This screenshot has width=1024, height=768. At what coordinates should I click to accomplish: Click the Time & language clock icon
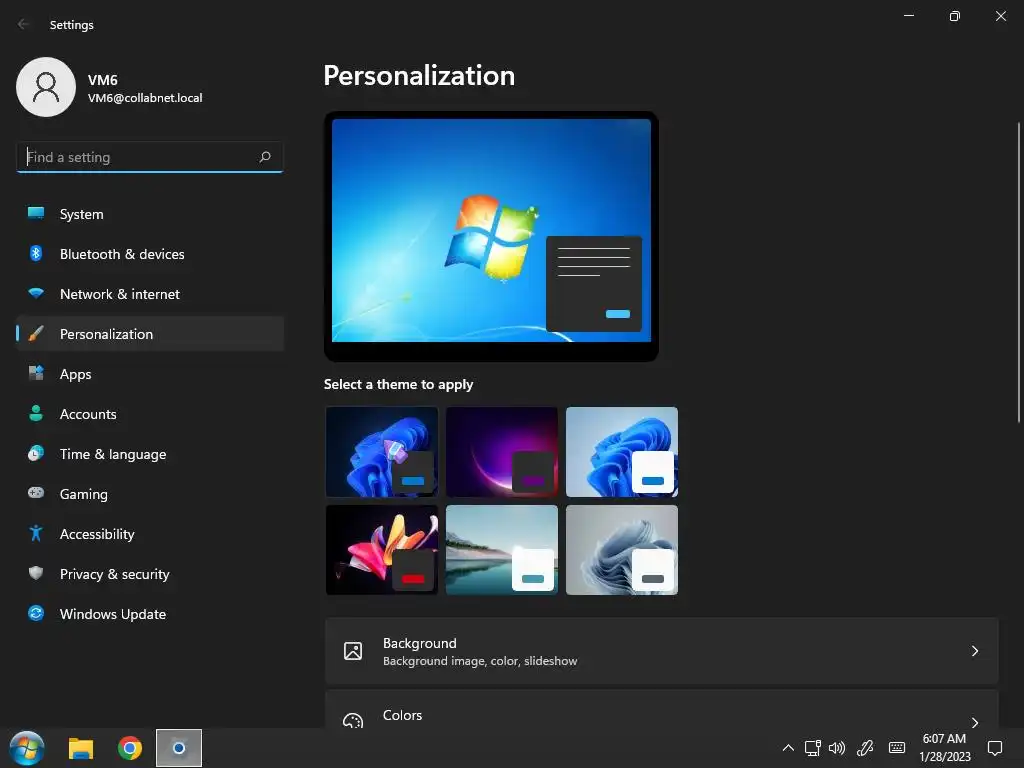36,453
